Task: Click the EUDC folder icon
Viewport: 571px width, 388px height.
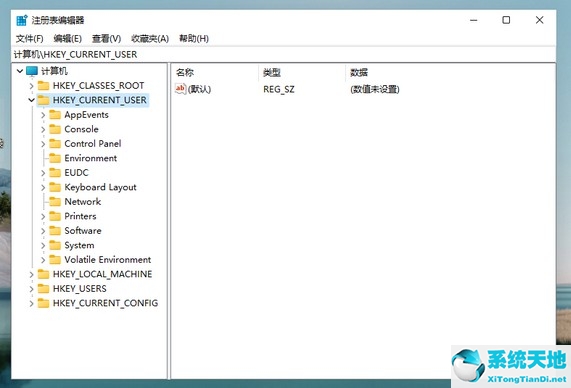Action: [55, 173]
